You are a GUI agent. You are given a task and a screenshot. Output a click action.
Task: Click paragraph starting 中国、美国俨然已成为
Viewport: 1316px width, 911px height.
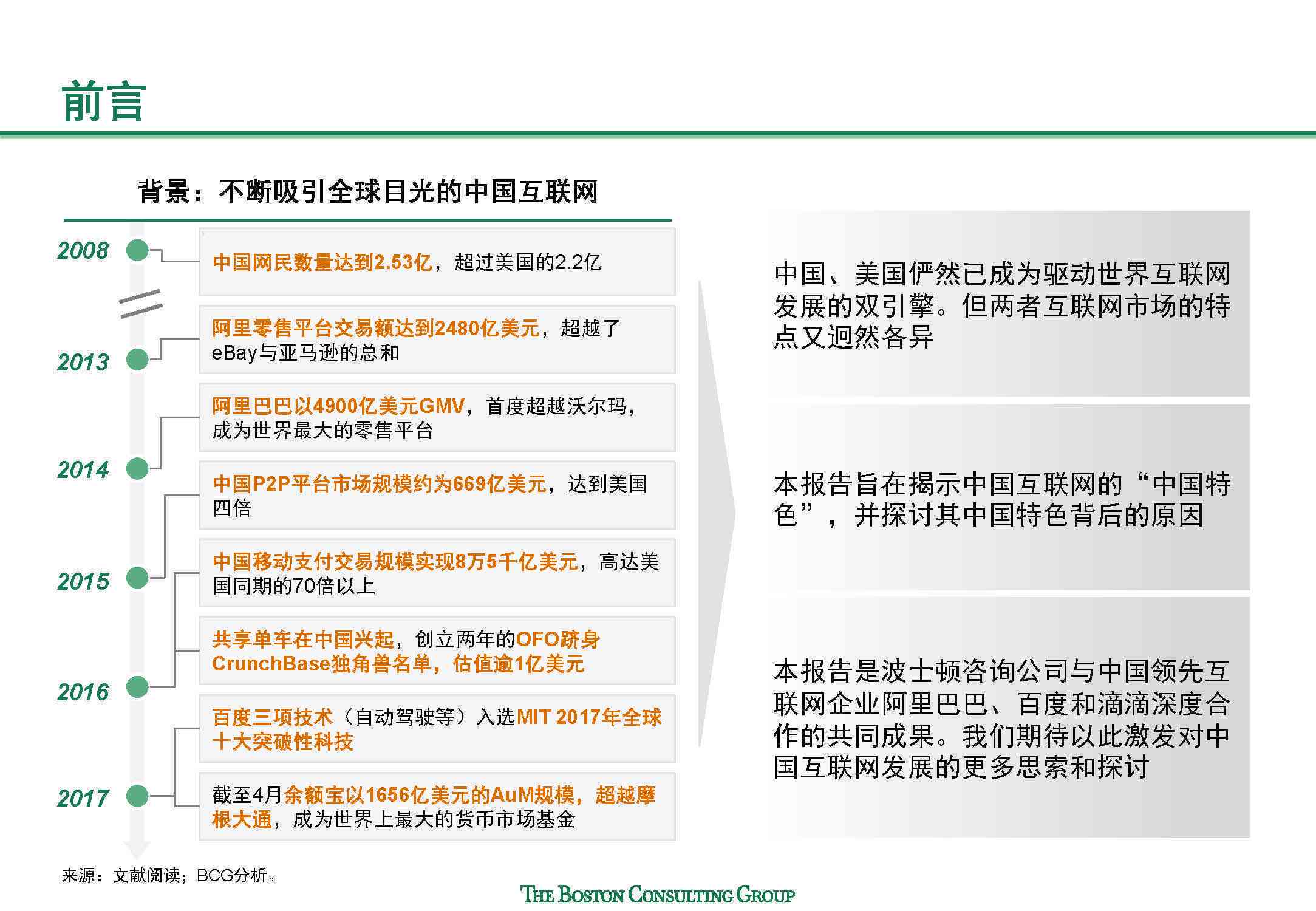click(1002, 305)
